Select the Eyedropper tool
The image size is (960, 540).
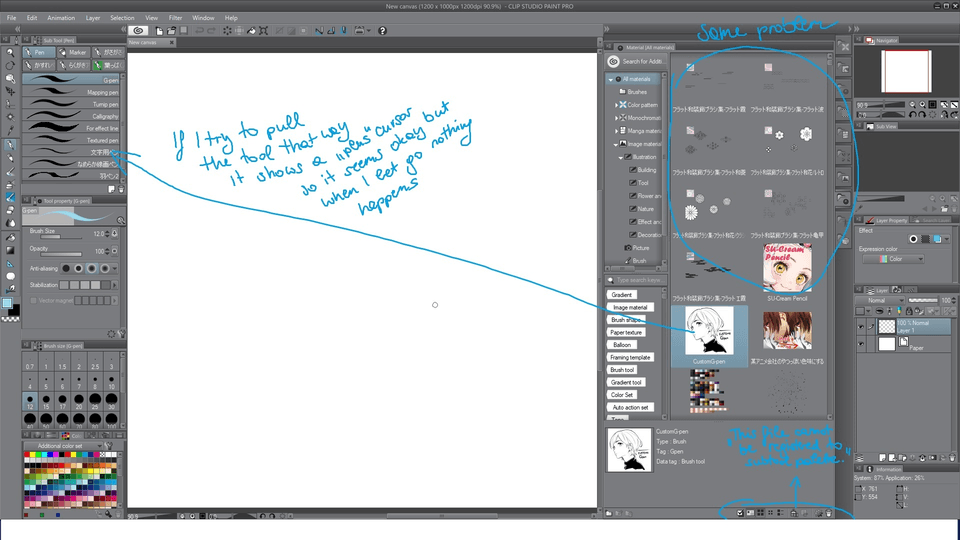click(x=10, y=130)
